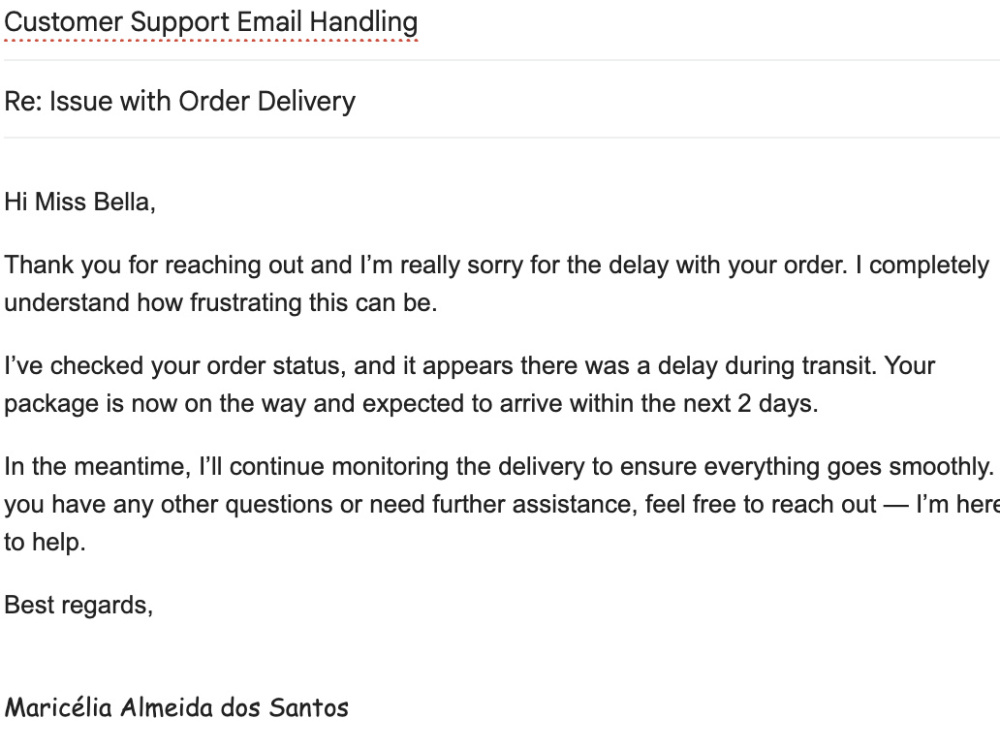1000x750 pixels.
Task: Click the closing line 'Best regards,'
Action: coord(78,605)
